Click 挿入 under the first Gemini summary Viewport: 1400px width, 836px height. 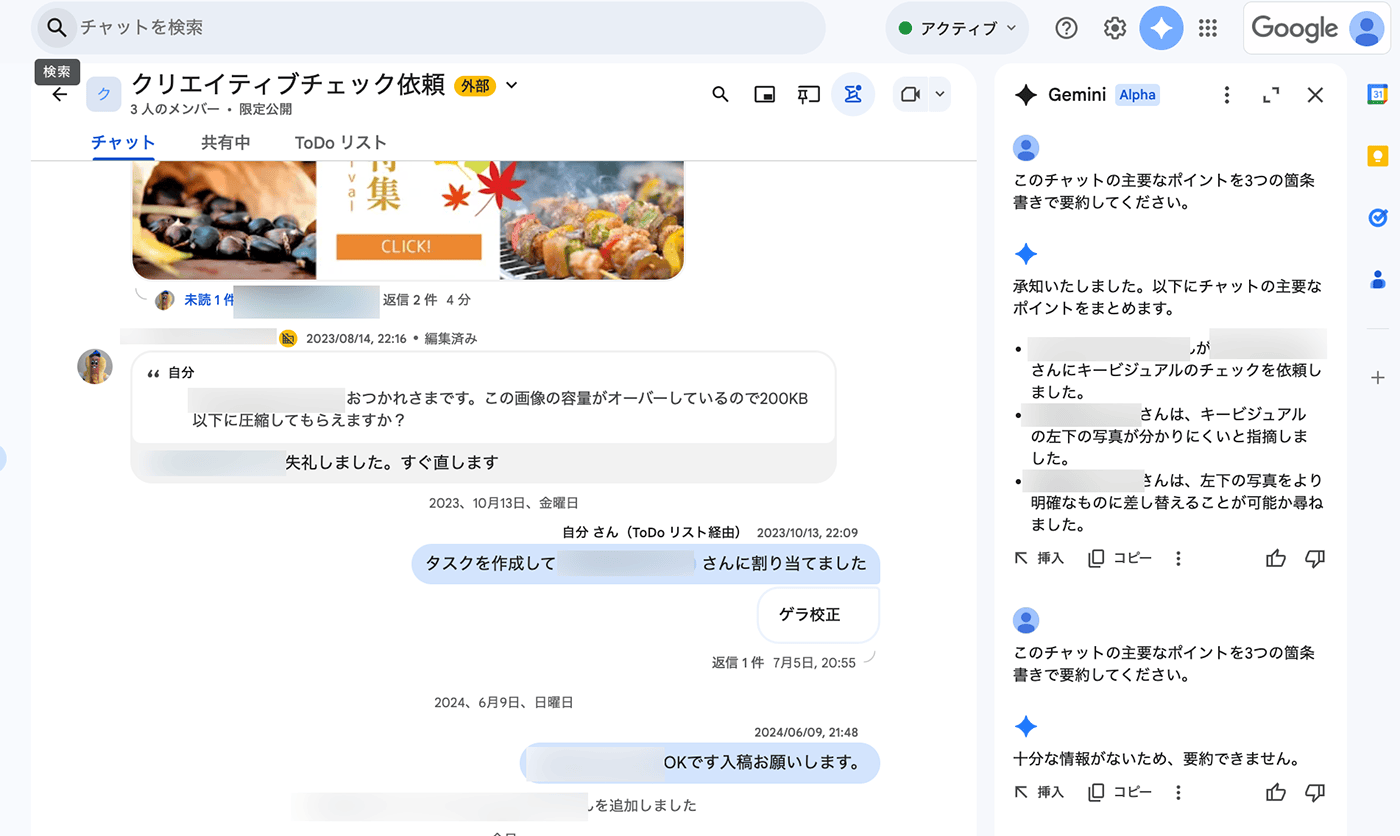[x=1039, y=559]
